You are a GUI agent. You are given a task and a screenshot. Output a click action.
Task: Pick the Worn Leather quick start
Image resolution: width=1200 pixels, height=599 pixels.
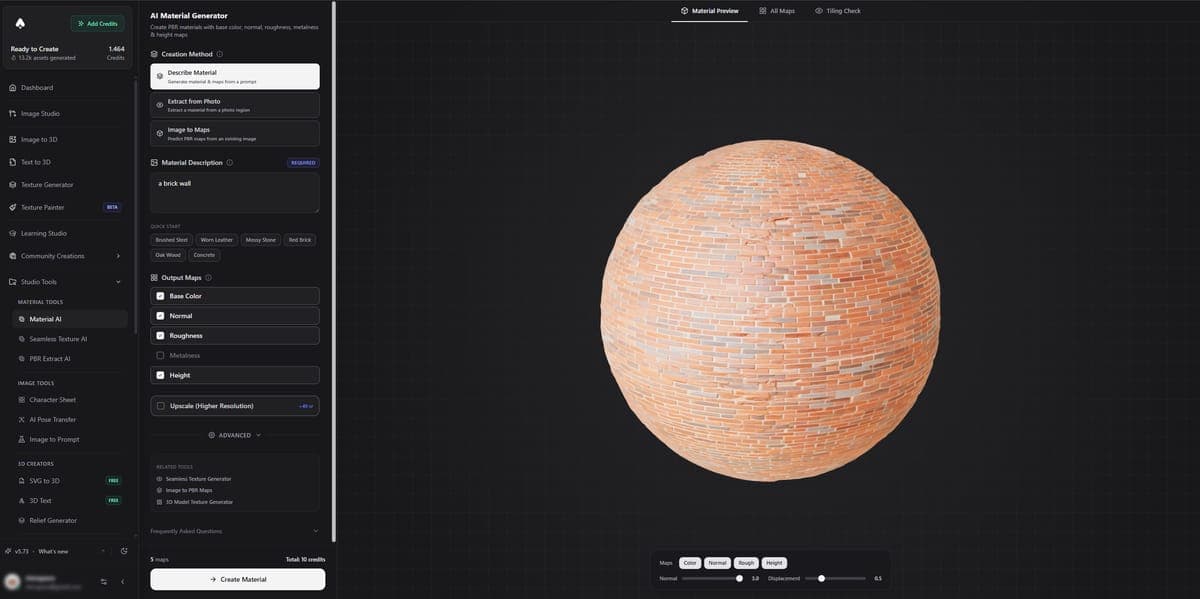click(216, 240)
